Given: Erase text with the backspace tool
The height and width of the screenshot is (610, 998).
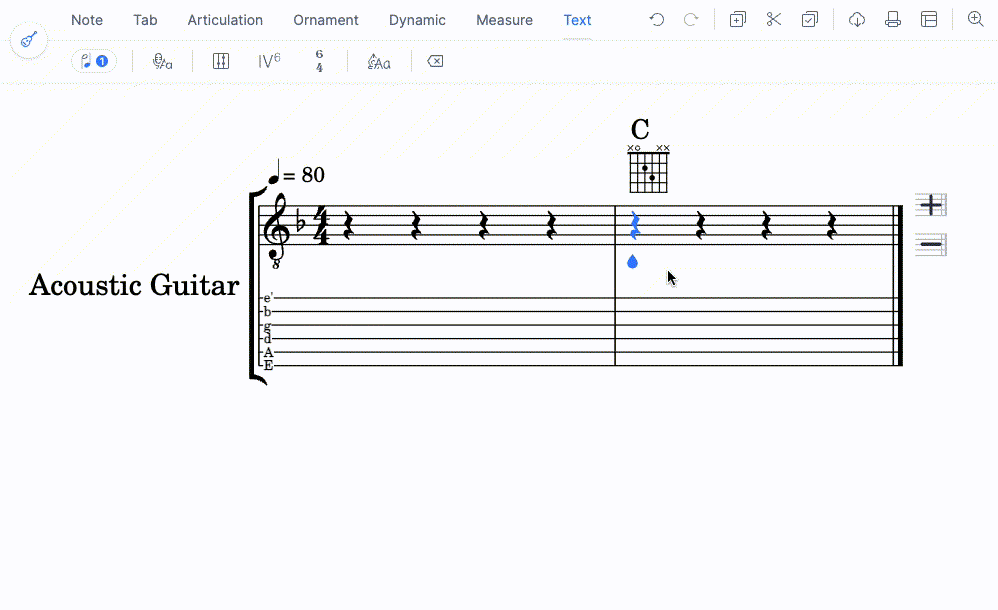Looking at the screenshot, I should [x=435, y=61].
